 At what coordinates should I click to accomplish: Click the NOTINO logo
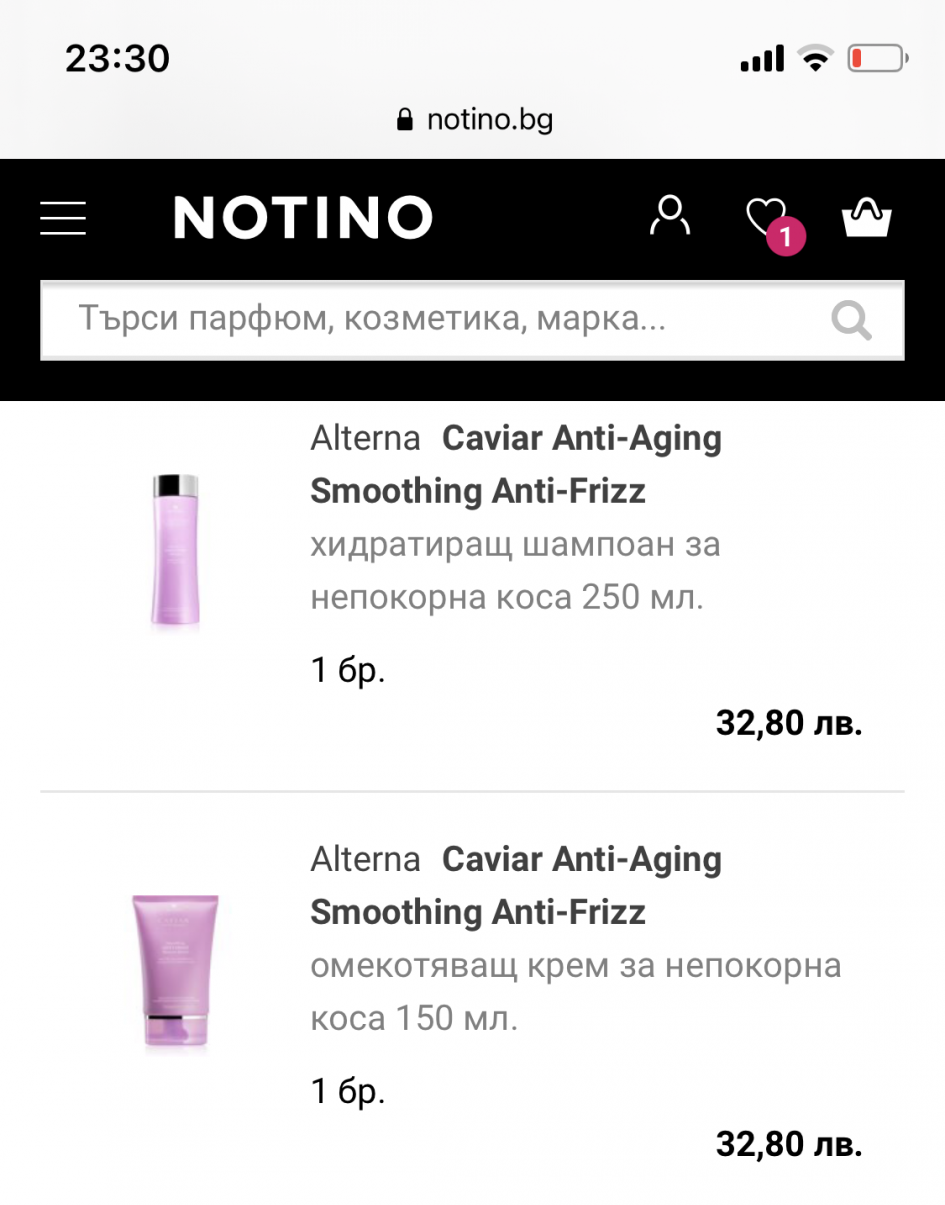click(x=303, y=217)
